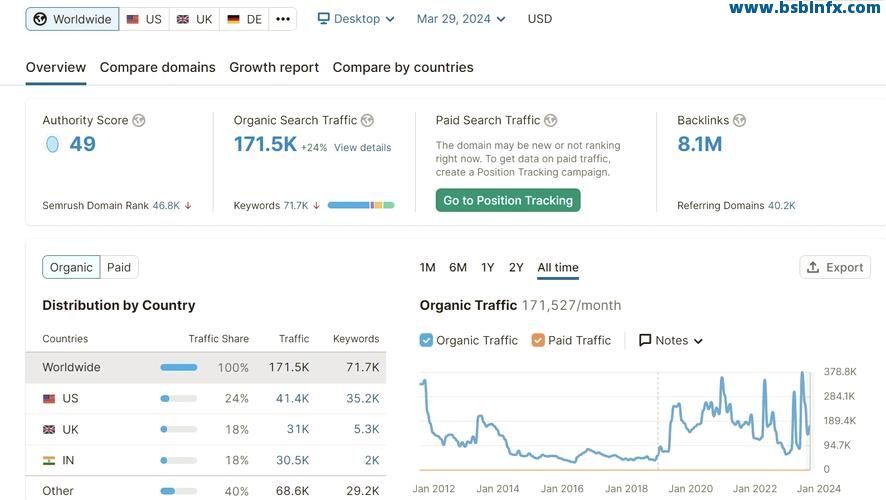The width and height of the screenshot is (886, 500).
Task: Click the View details link
Action: tap(363, 147)
